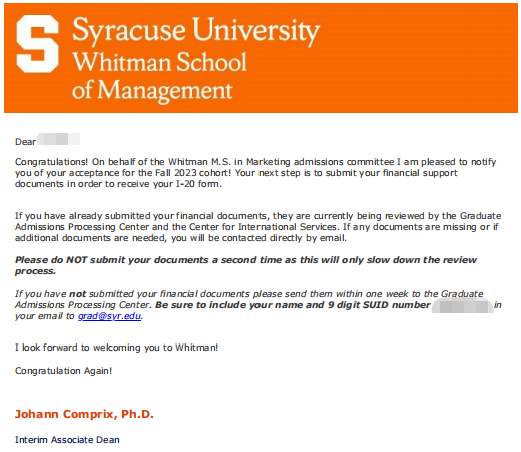Click the bold word not in italic paragraph
The height and width of the screenshot is (452, 521).
click(77, 294)
